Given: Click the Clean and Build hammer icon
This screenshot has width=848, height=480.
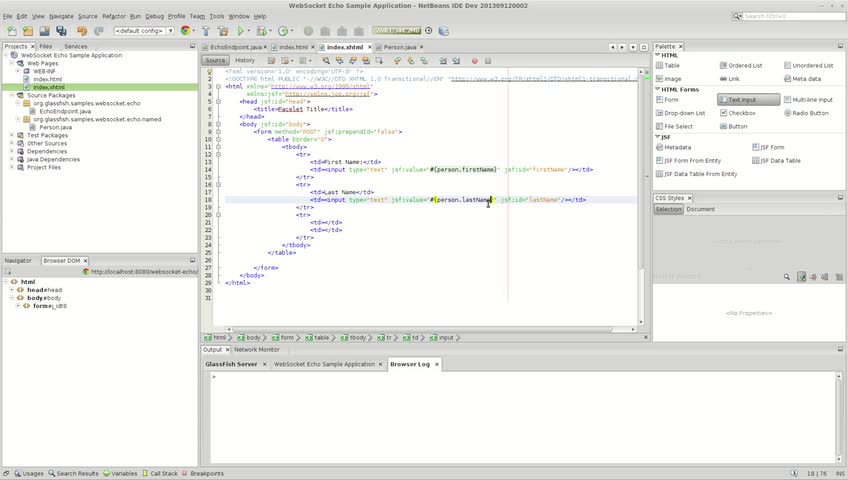Looking at the screenshot, I should pyautogui.click(x=223, y=31).
